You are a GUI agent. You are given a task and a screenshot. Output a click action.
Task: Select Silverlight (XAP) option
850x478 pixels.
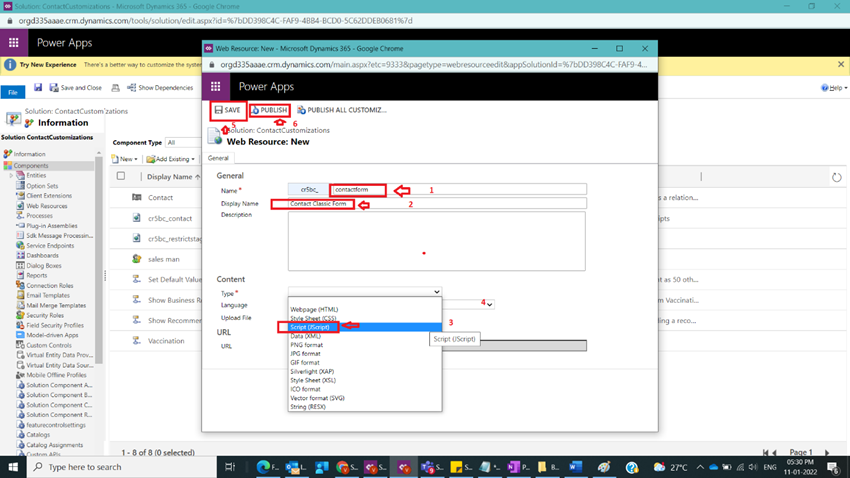(x=312, y=372)
